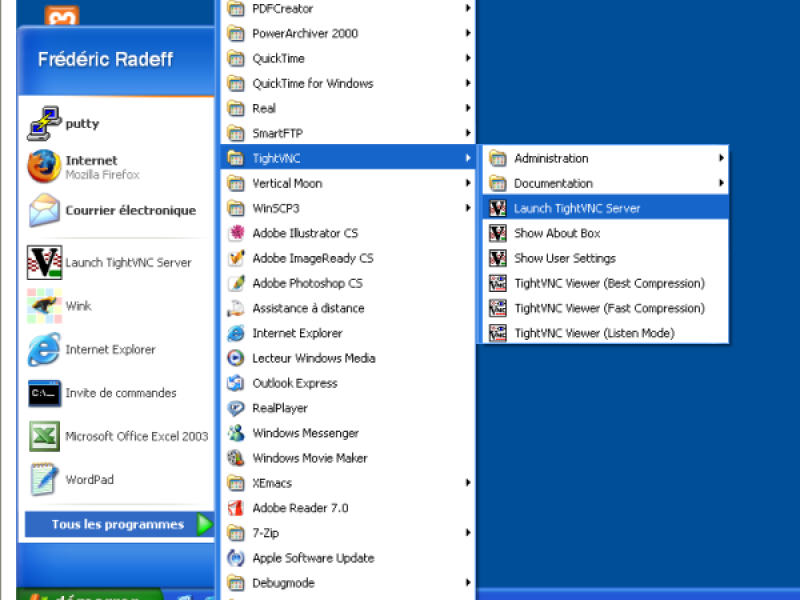
Task: Select highlighted Launch TightVNC Server in the TightVNC submenu
Action: [x=605, y=208]
